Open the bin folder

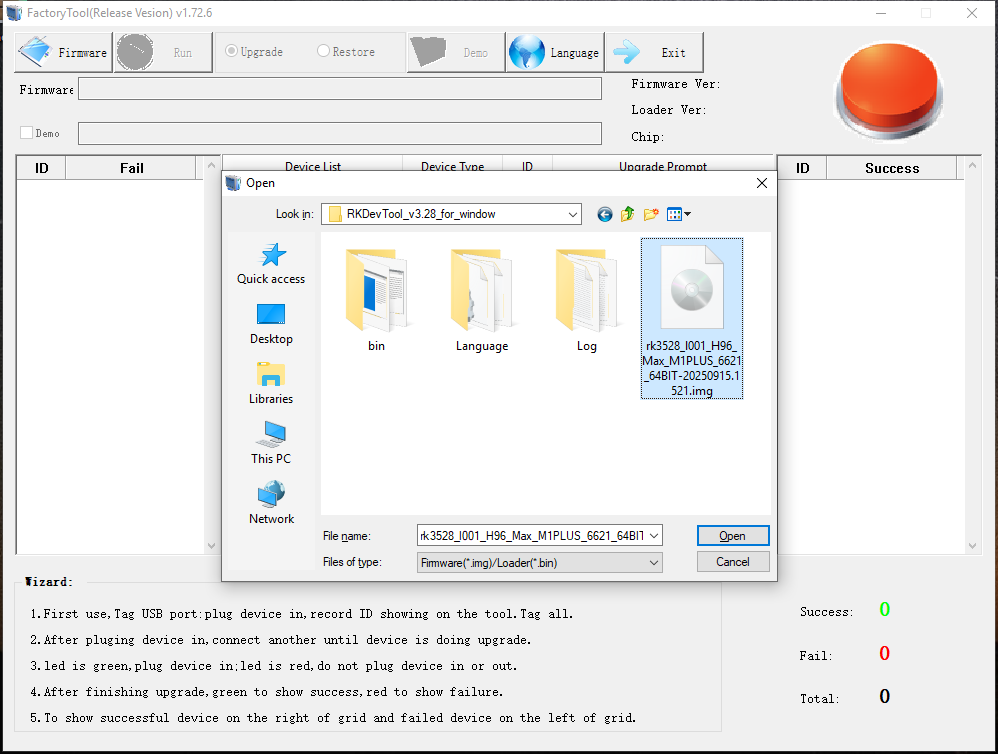click(376, 300)
